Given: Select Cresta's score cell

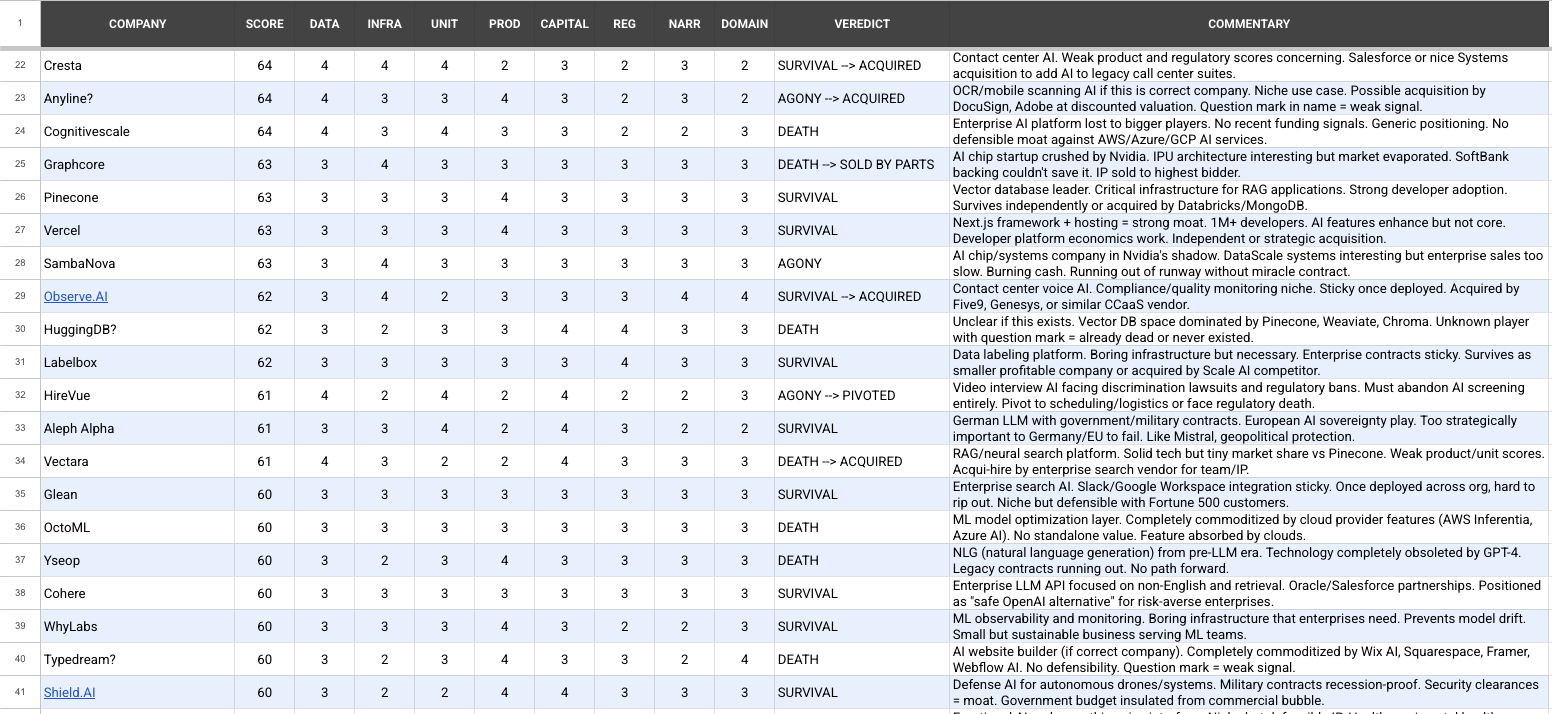Looking at the screenshot, I should pyautogui.click(x=265, y=66).
